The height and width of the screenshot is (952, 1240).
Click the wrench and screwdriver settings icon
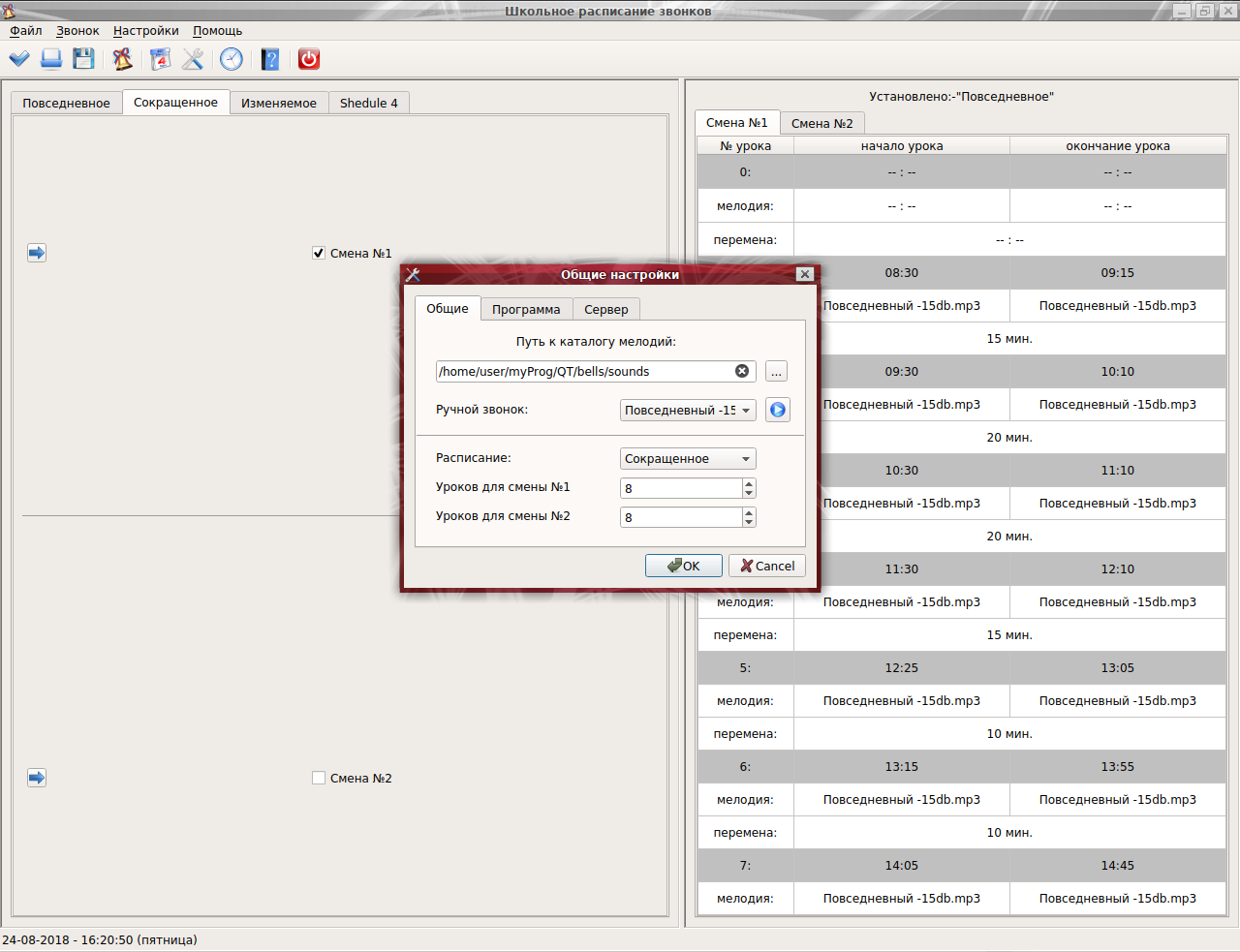coord(193,59)
